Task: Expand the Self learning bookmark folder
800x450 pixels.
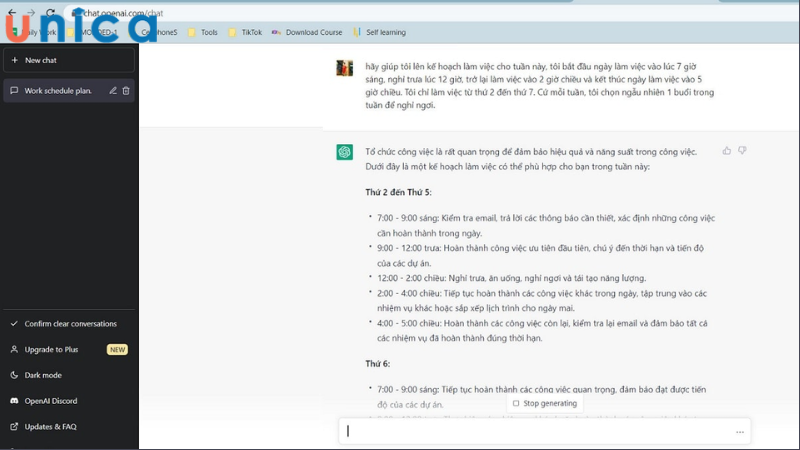Action: [385, 32]
